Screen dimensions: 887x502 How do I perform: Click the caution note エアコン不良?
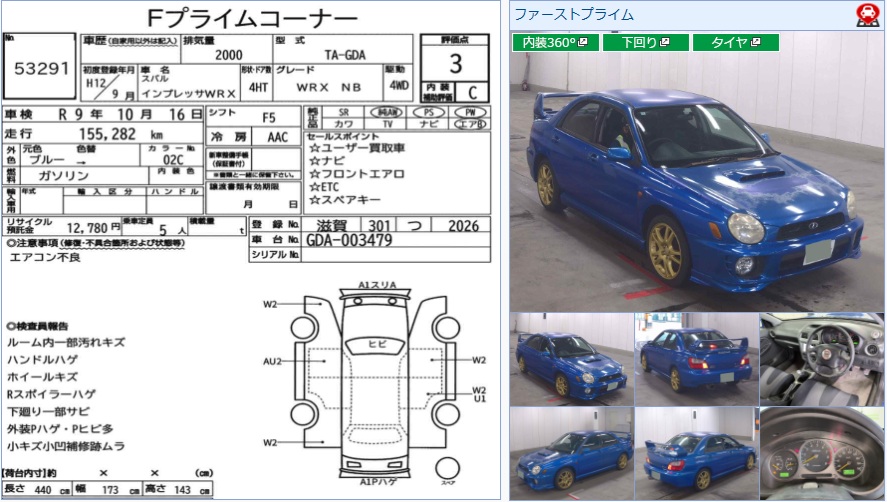coord(45,258)
